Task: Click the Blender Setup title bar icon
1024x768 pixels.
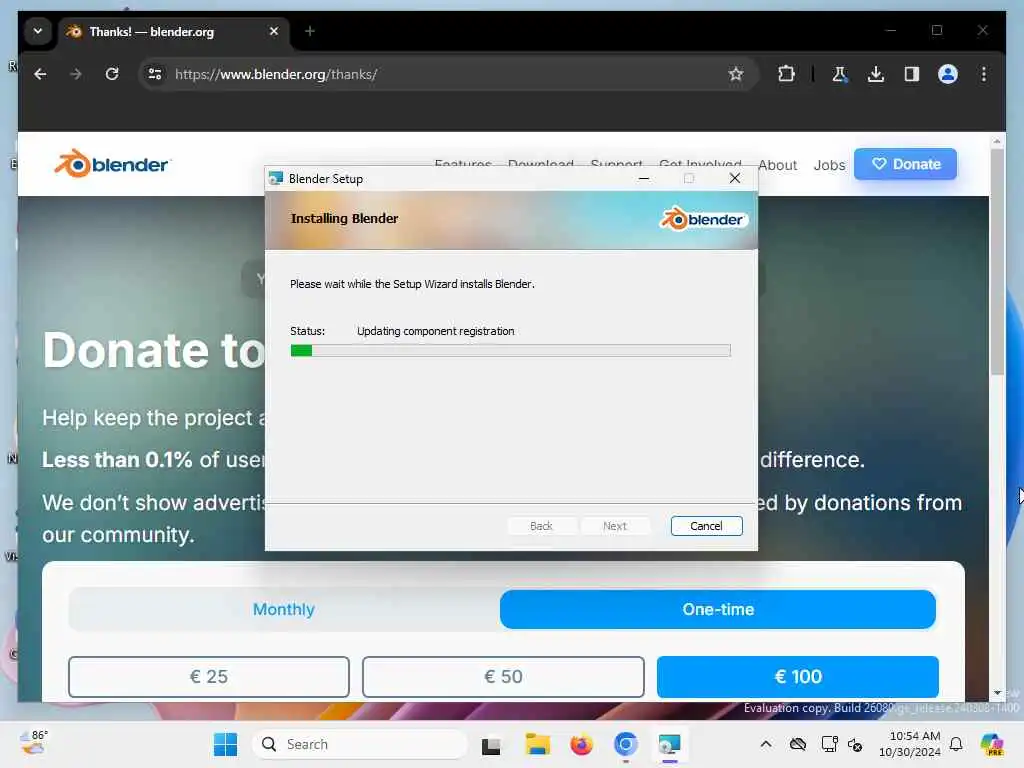Action: [x=276, y=178]
